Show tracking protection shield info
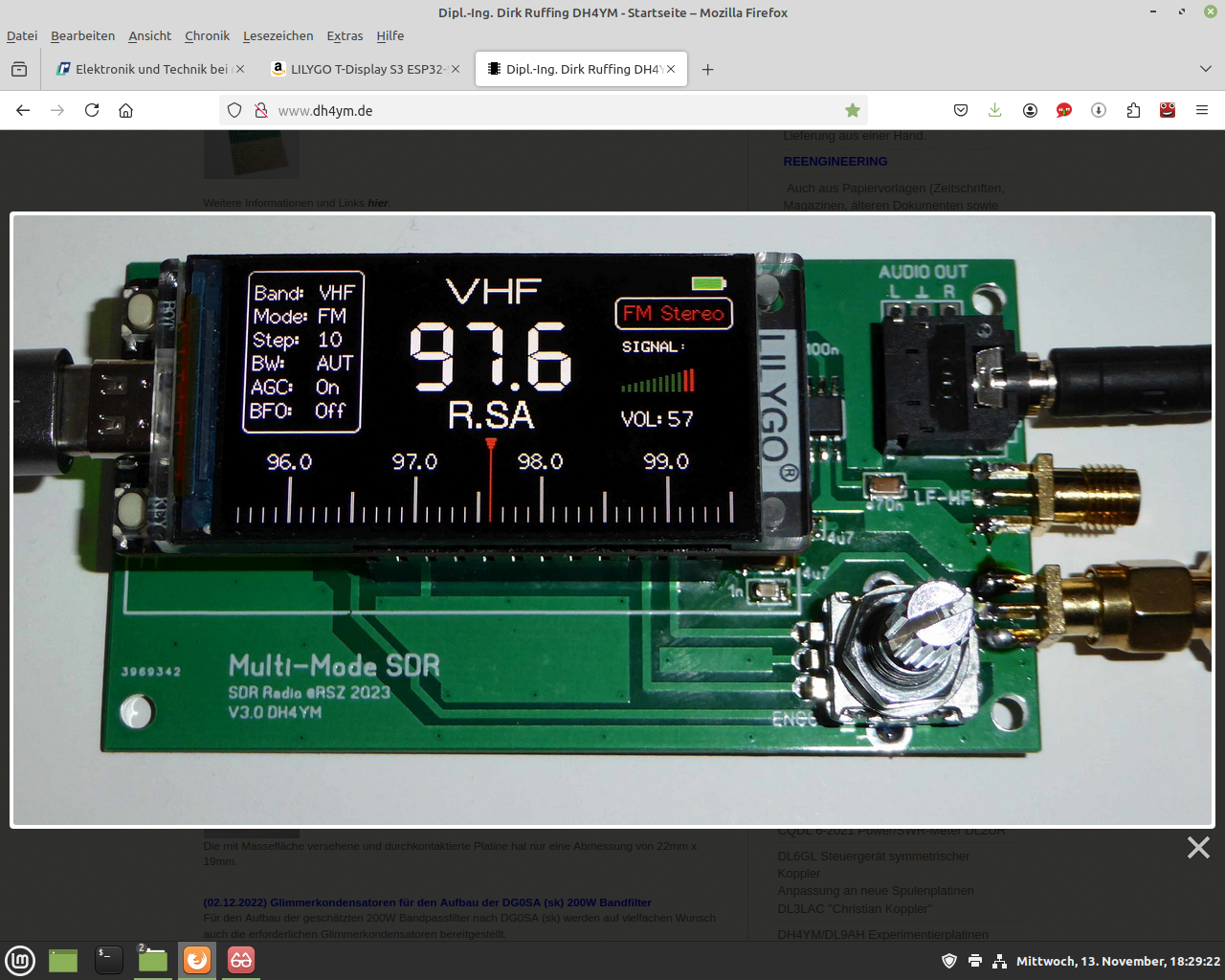This screenshot has width=1225, height=980. (234, 110)
